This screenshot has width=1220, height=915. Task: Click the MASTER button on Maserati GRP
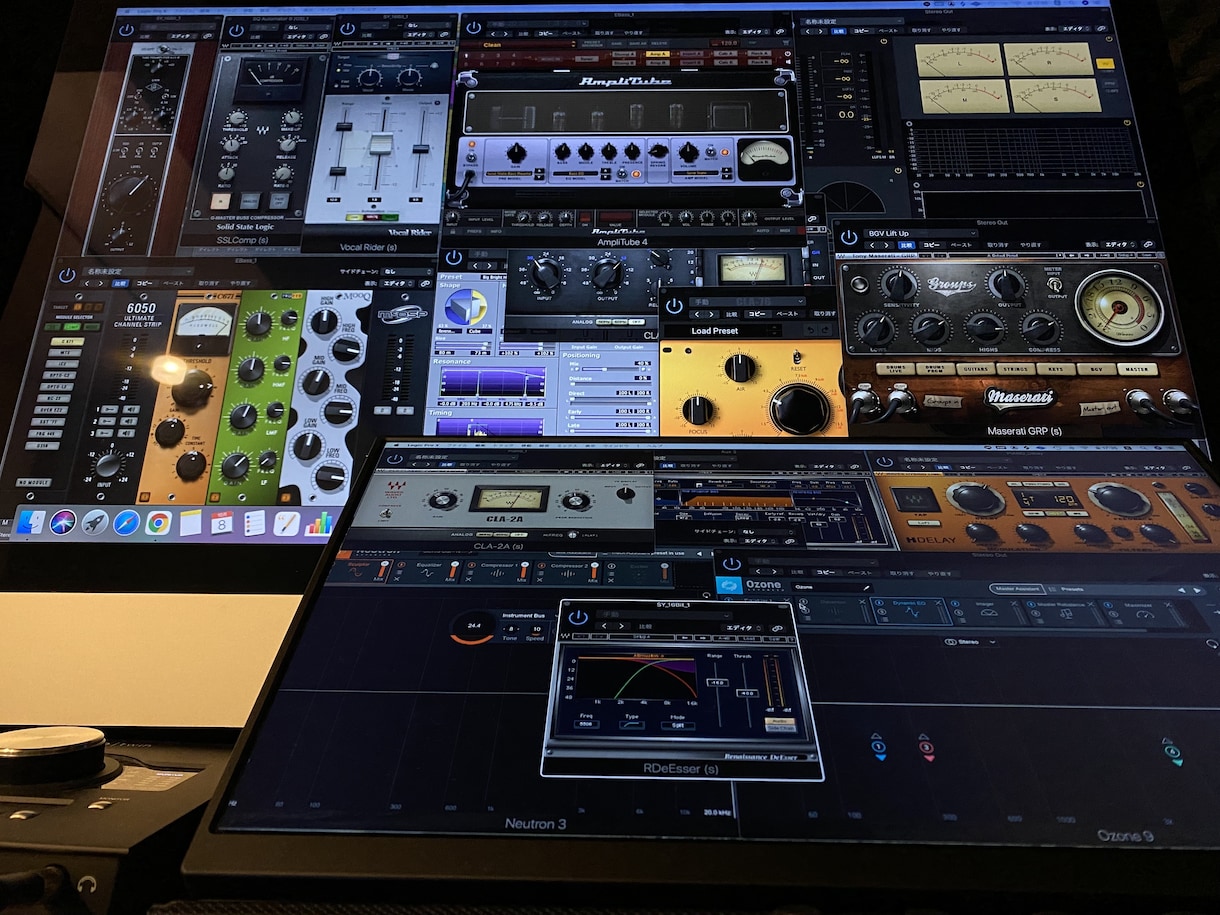[1137, 369]
